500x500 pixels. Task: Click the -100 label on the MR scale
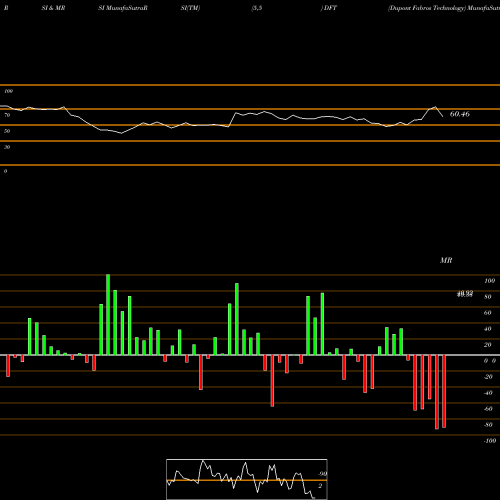490,441
